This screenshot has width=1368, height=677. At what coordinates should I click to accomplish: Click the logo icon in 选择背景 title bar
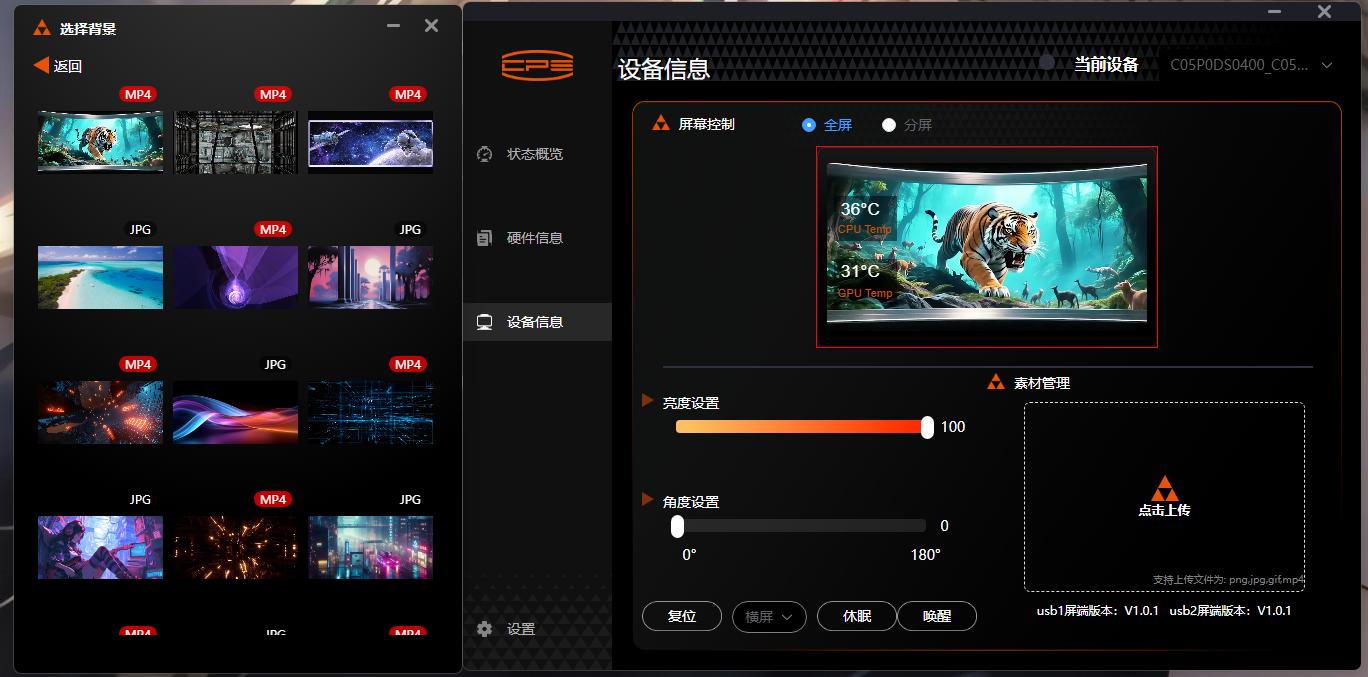pyautogui.click(x=42, y=28)
